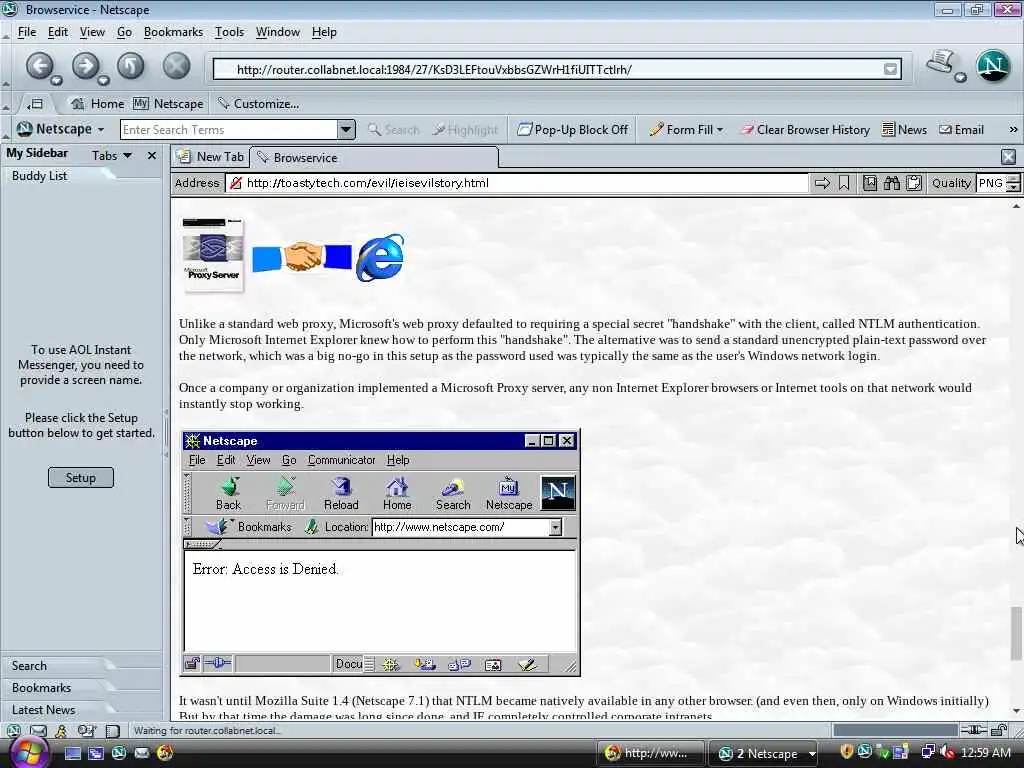The width and height of the screenshot is (1024, 768).
Task: Open the My Netscape toolbar shortcut
Action: [x=168, y=104]
